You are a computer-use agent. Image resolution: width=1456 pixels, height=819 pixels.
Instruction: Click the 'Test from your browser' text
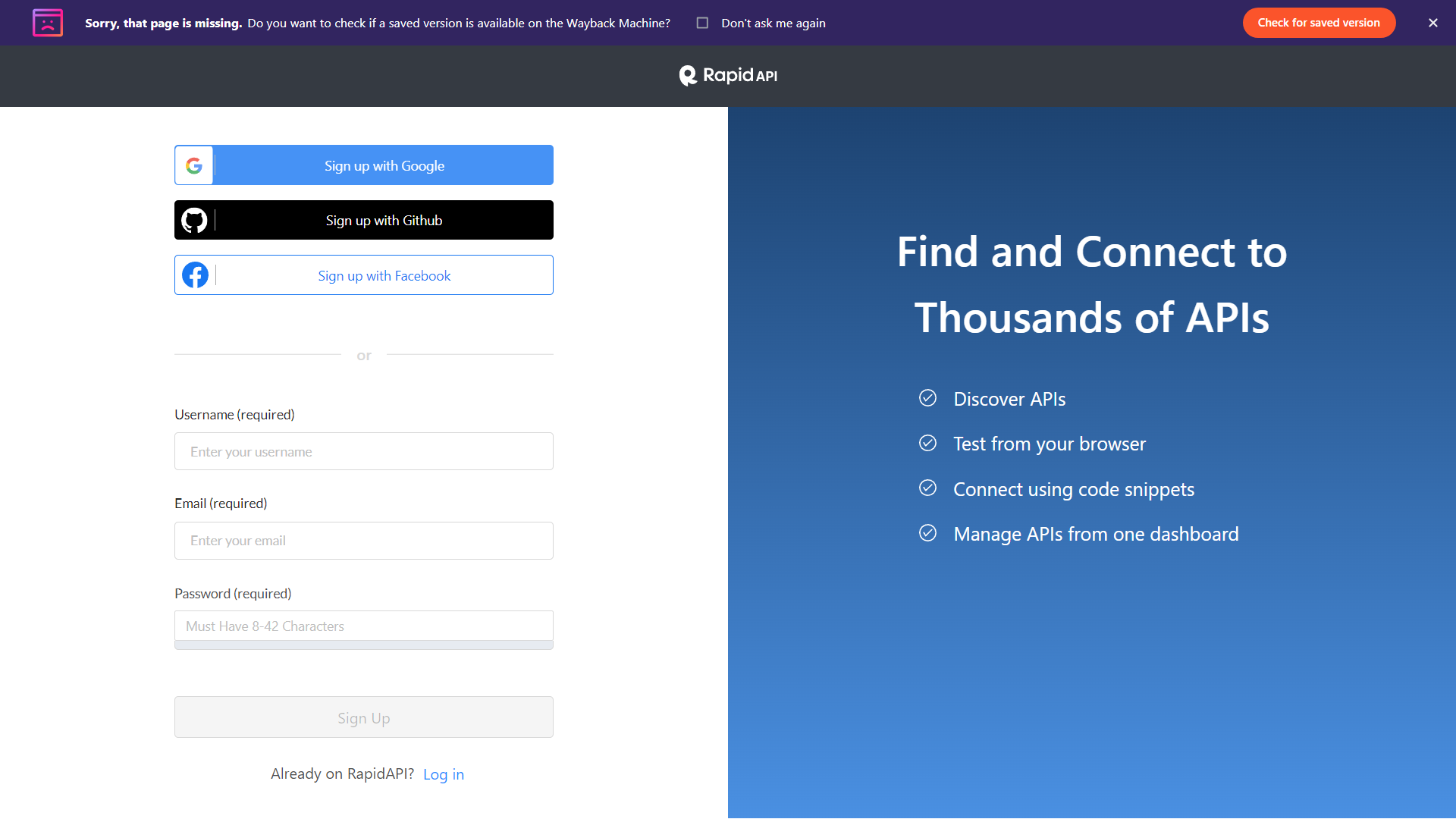1050,444
